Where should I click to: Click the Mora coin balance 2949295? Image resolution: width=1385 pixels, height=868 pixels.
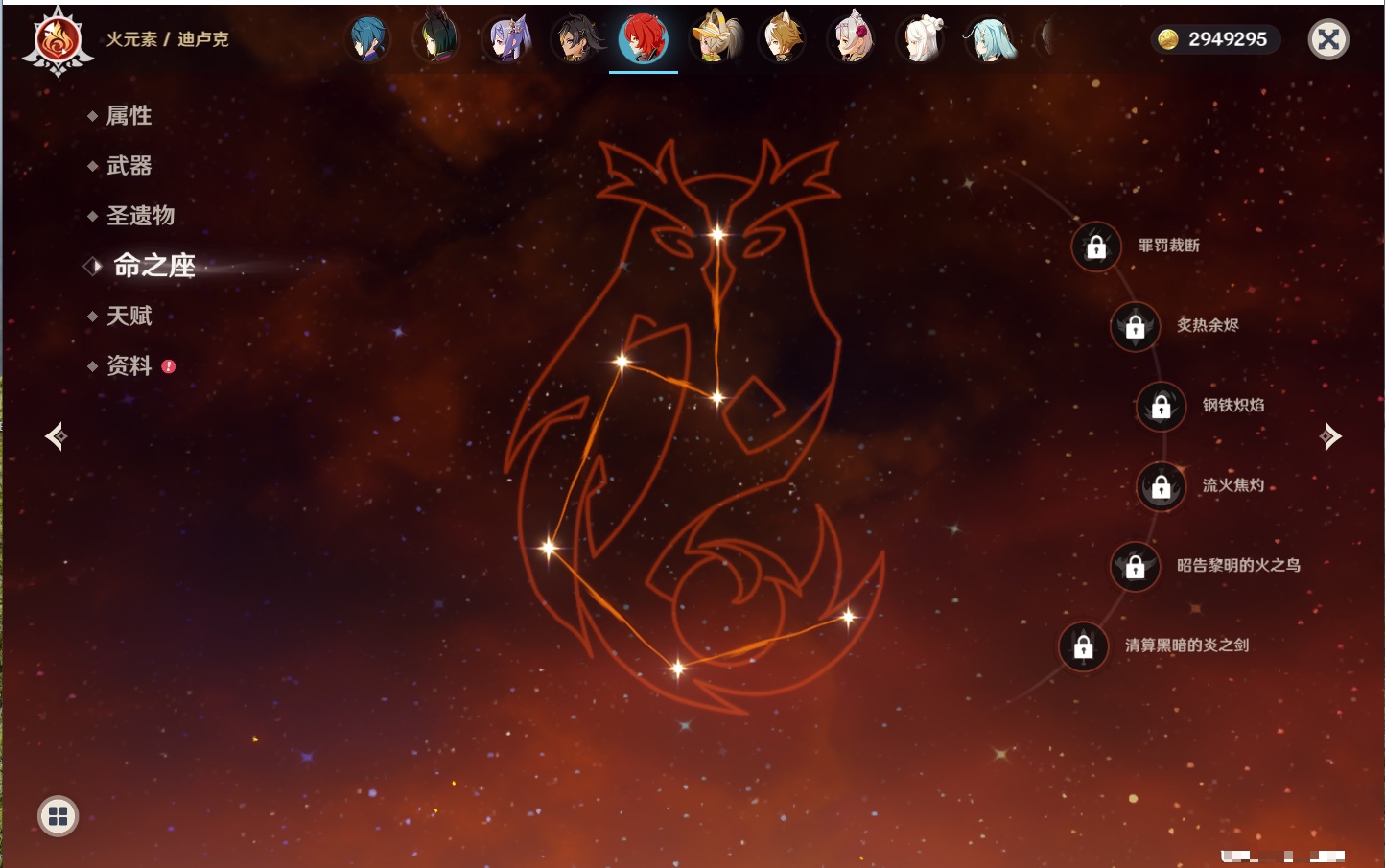tap(1214, 39)
